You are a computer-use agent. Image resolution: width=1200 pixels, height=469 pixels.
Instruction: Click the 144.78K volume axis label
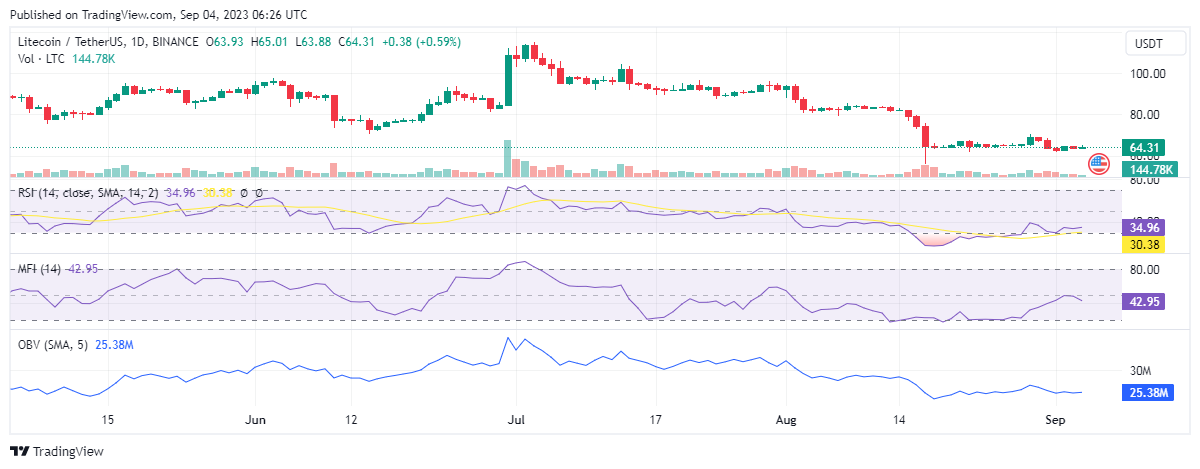click(1151, 170)
